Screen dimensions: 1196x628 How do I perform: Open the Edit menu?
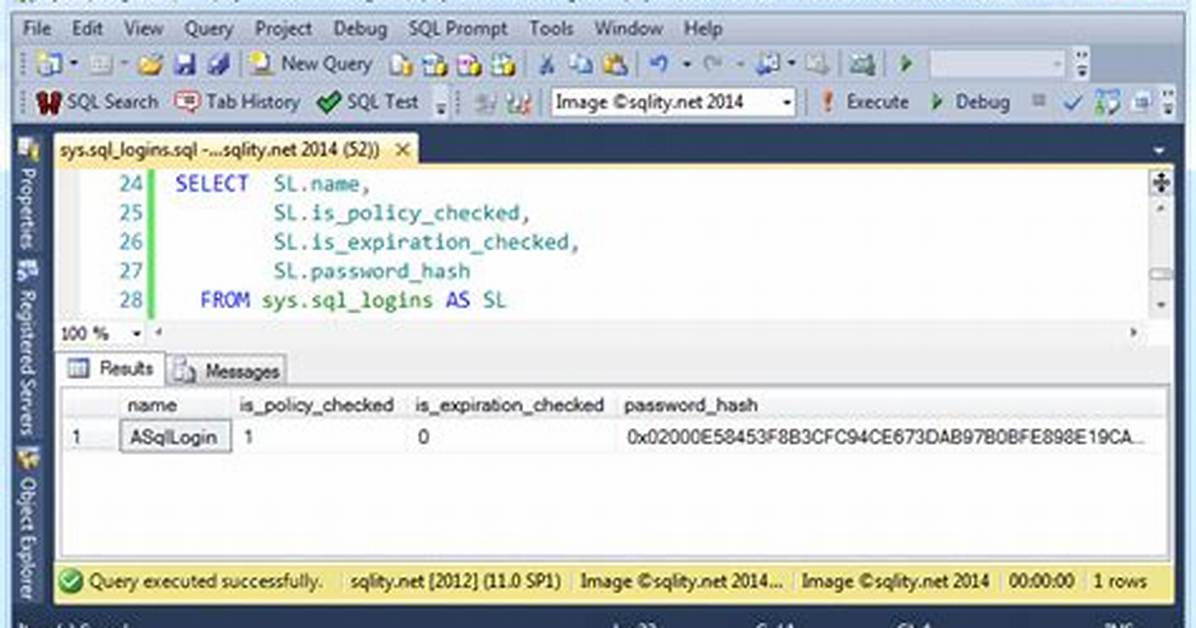tap(87, 29)
